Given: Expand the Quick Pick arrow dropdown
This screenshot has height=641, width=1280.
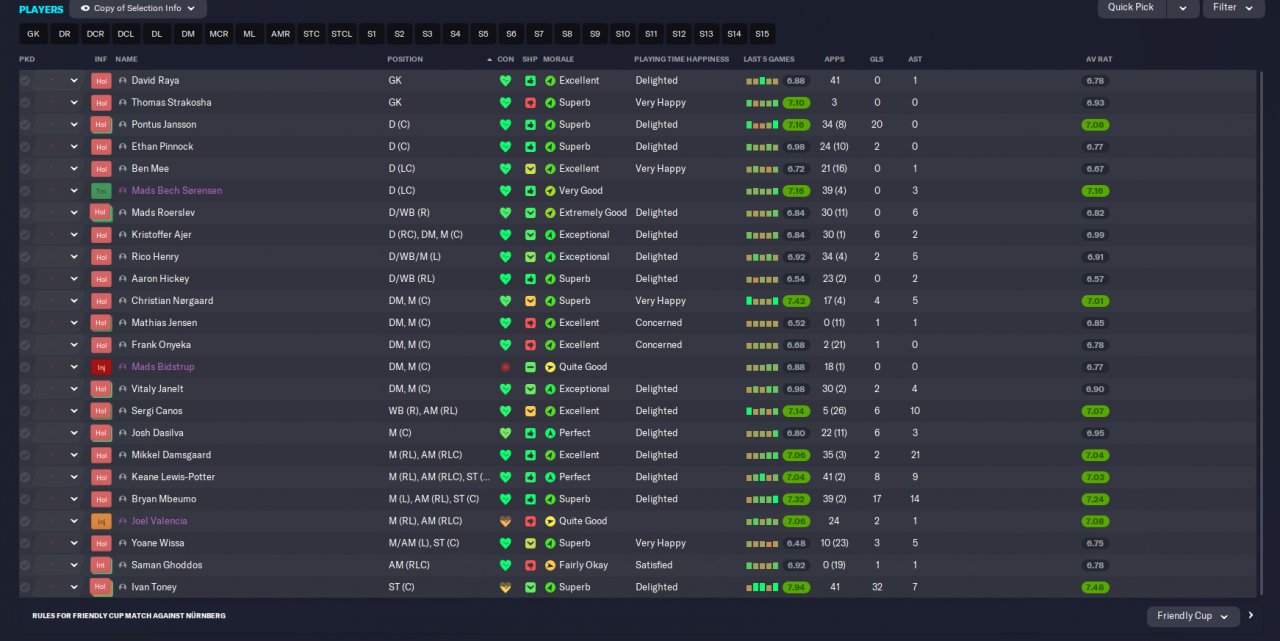Looking at the screenshot, I should 1183,8.
